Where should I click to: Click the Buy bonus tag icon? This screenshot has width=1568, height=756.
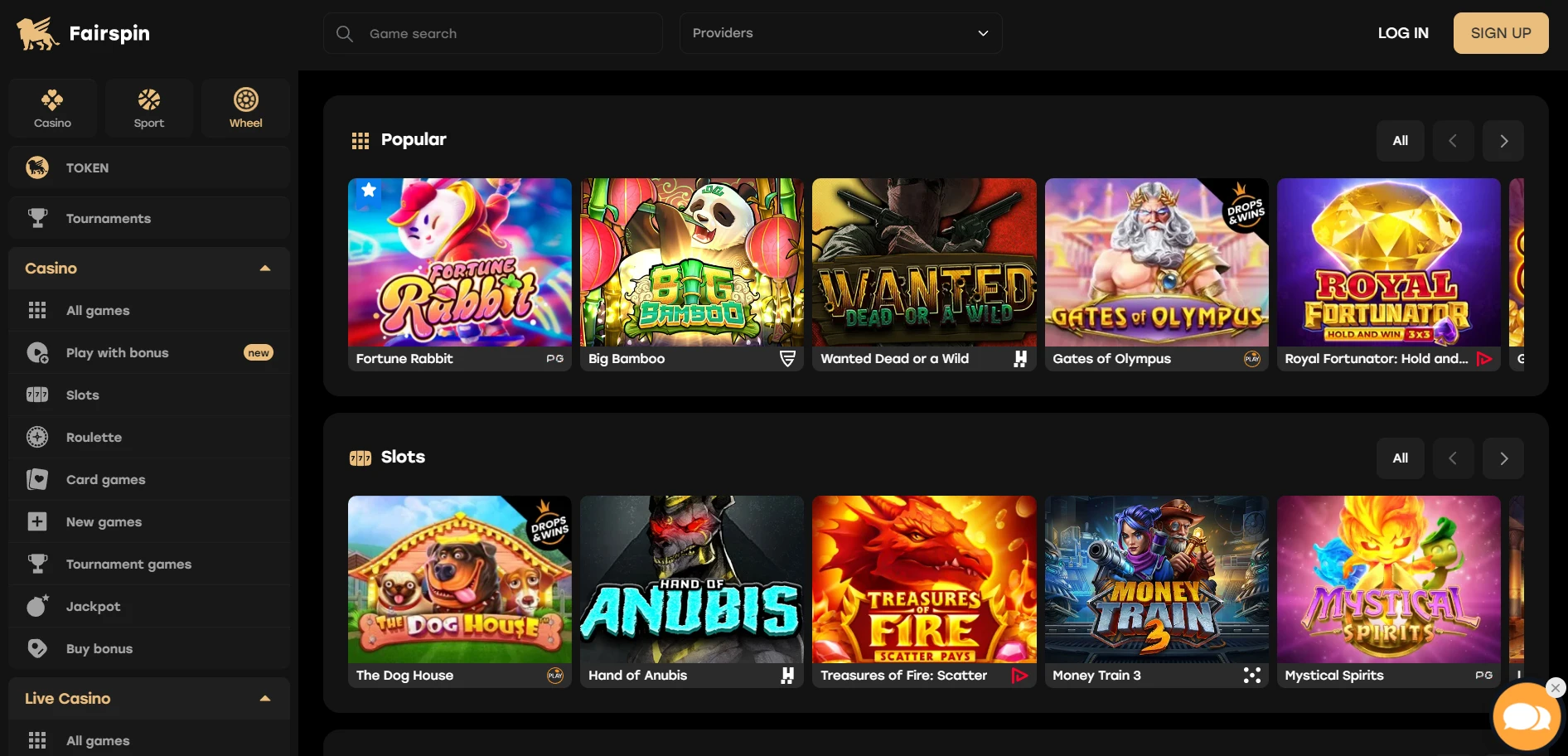click(37, 648)
